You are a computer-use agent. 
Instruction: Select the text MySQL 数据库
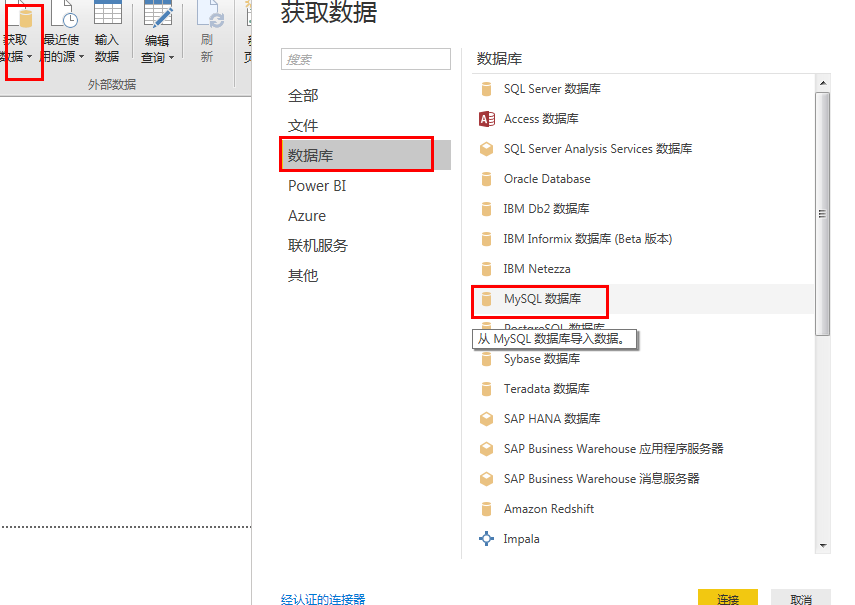[x=543, y=299]
